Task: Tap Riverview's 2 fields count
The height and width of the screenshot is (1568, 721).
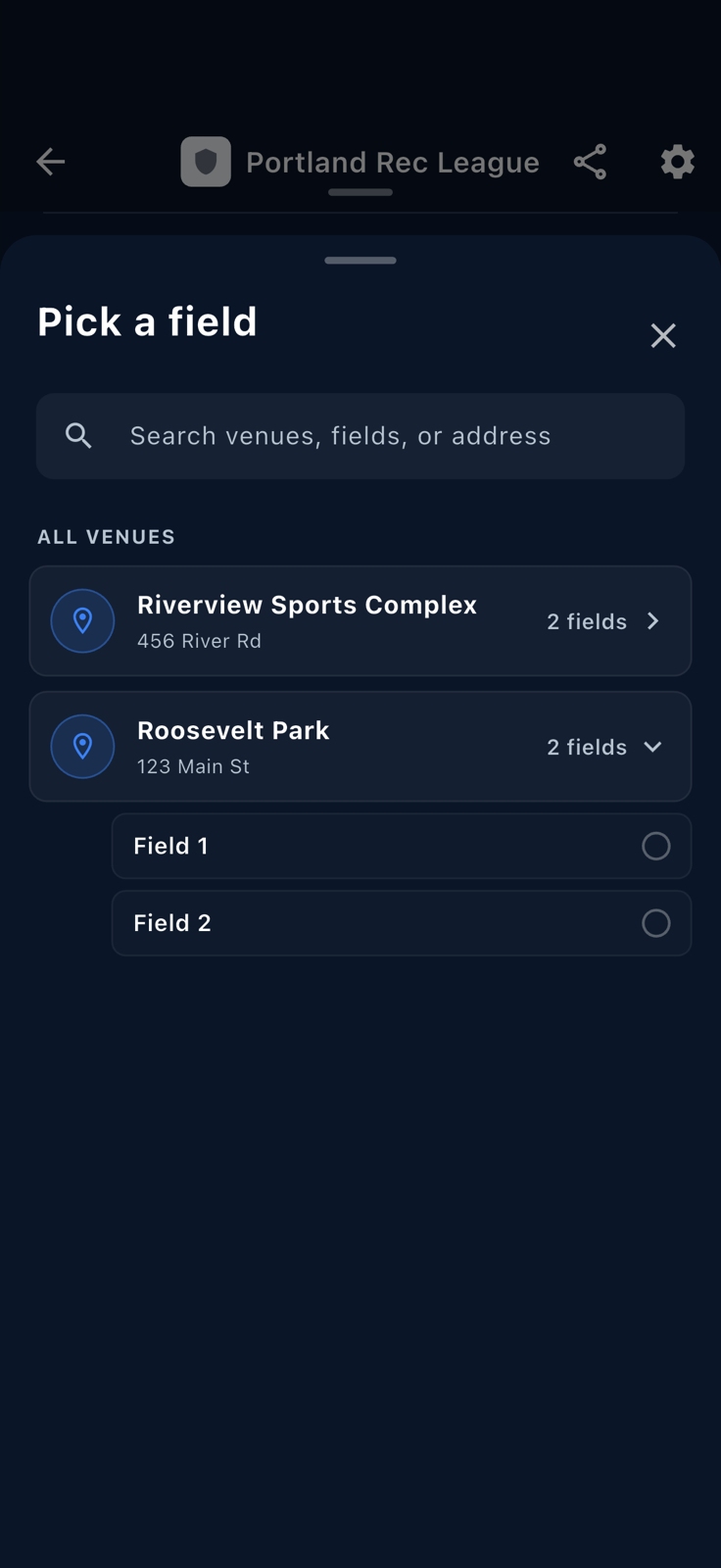Action: [x=587, y=621]
